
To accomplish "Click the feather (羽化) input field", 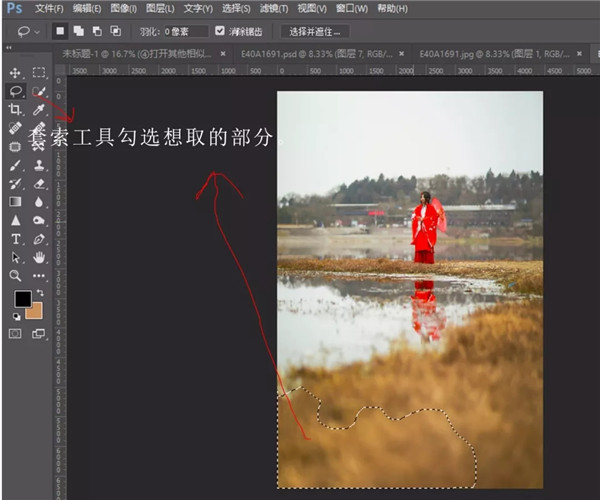I will 184,31.
